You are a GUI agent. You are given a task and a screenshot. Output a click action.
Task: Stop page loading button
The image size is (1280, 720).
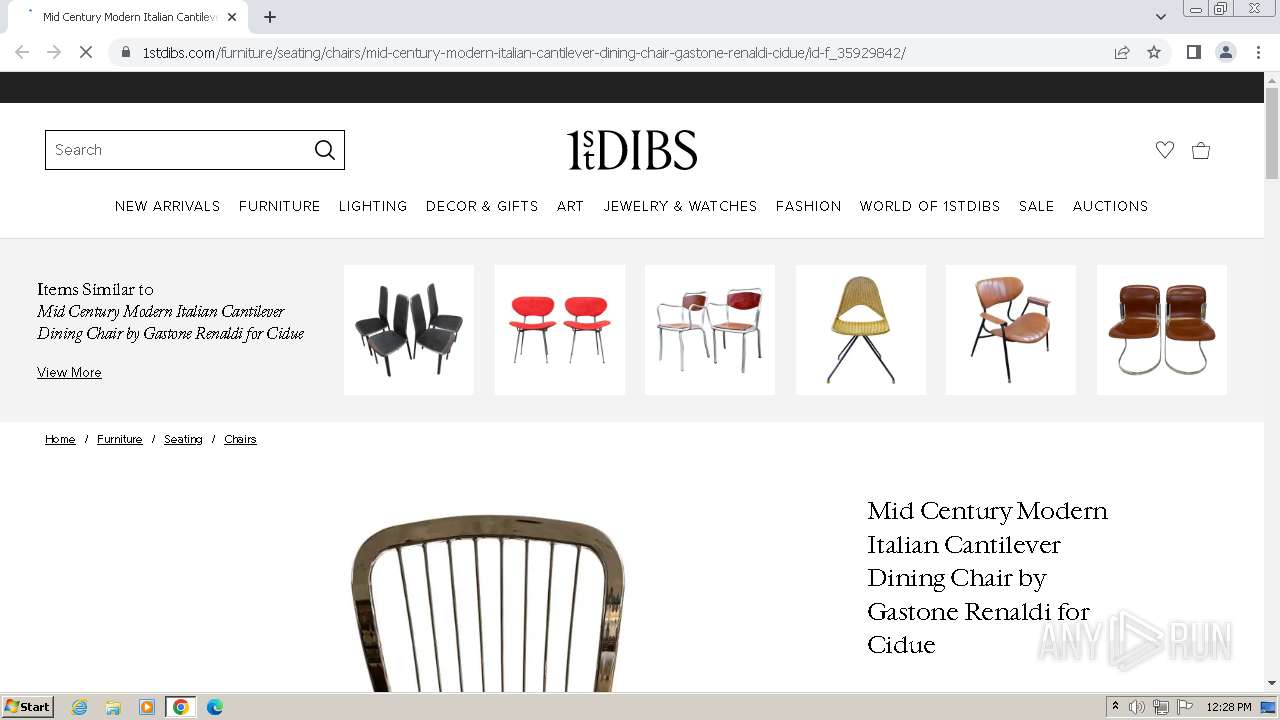click(86, 52)
